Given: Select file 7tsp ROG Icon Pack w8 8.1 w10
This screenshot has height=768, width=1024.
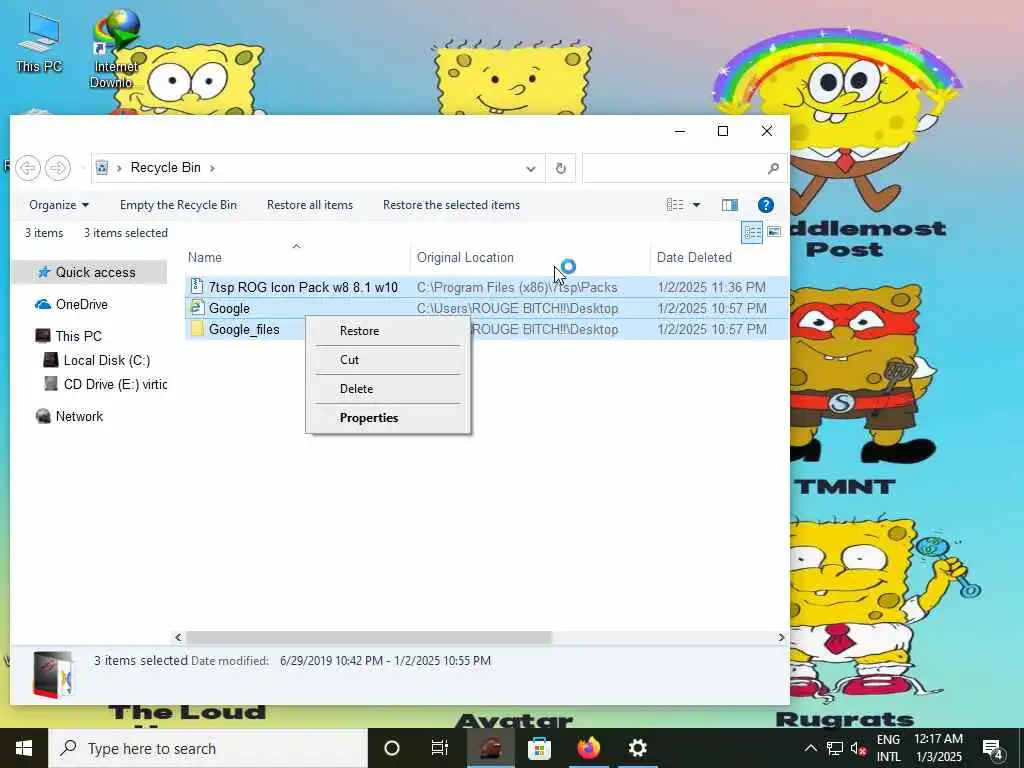Looking at the screenshot, I should [303, 287].
